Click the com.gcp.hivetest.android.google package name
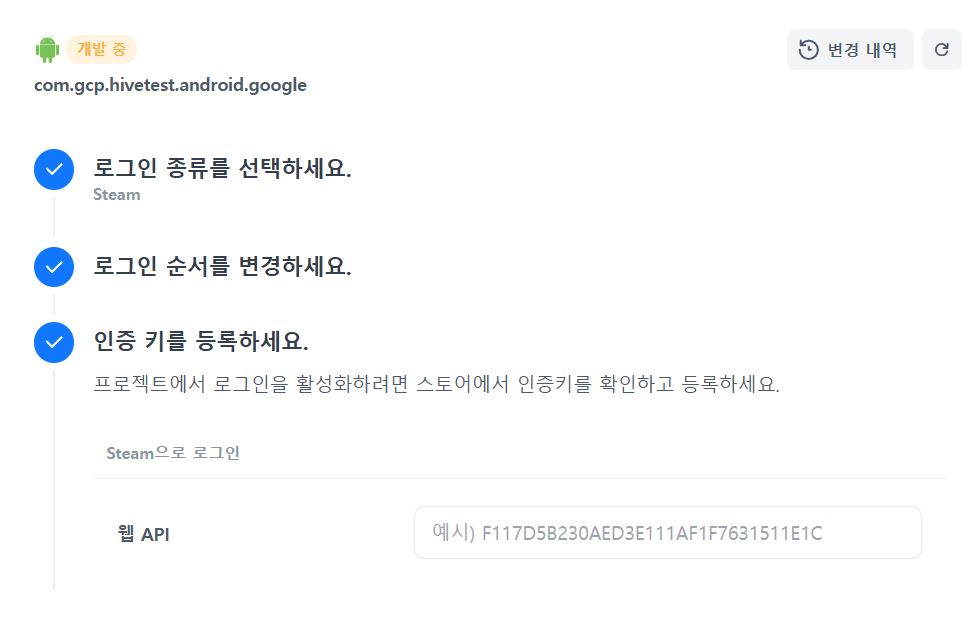 click(x=170, y=85)
